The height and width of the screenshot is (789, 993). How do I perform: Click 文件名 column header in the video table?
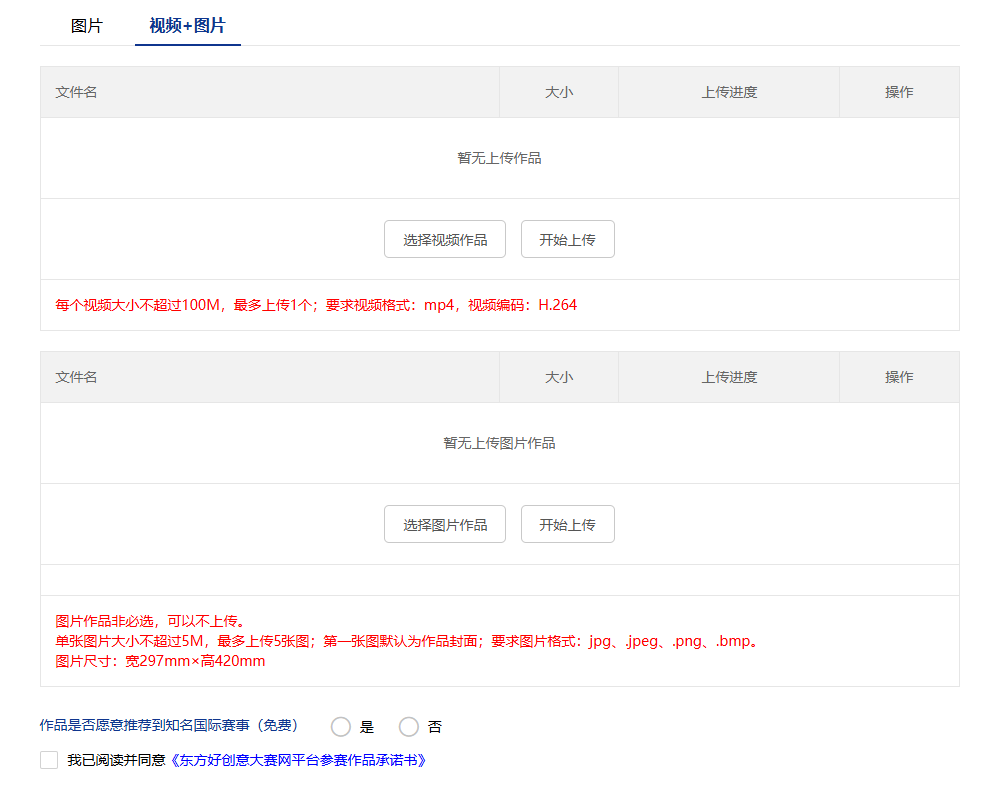(x=77, y=92)
